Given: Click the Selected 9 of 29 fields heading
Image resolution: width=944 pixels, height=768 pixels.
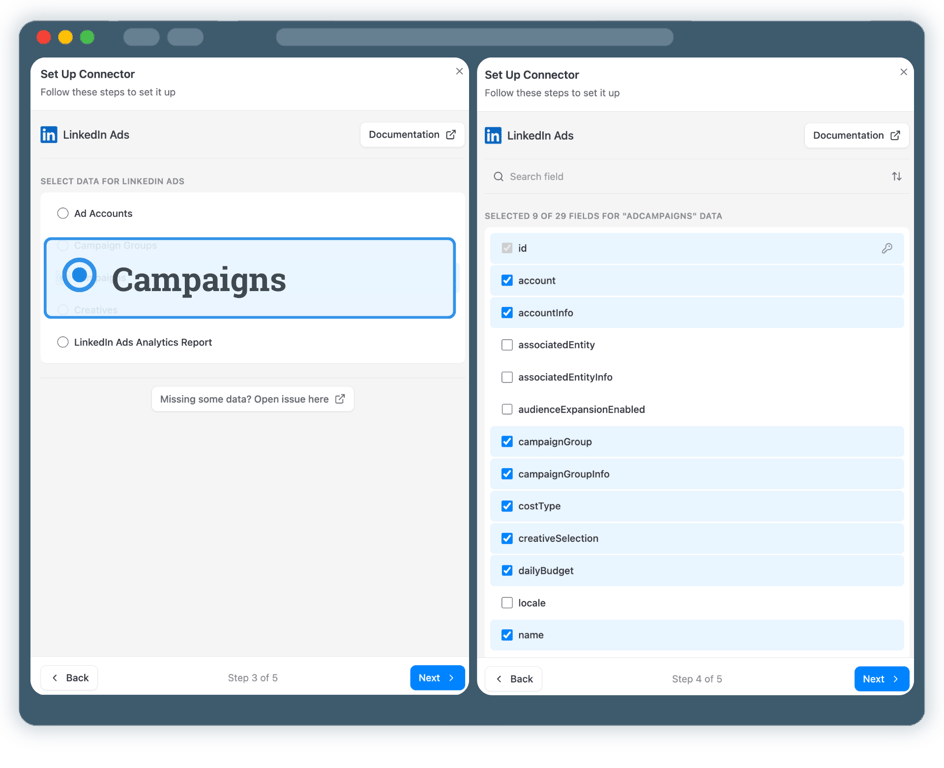Looking at the screenshot, I should (x=603, y=216).
